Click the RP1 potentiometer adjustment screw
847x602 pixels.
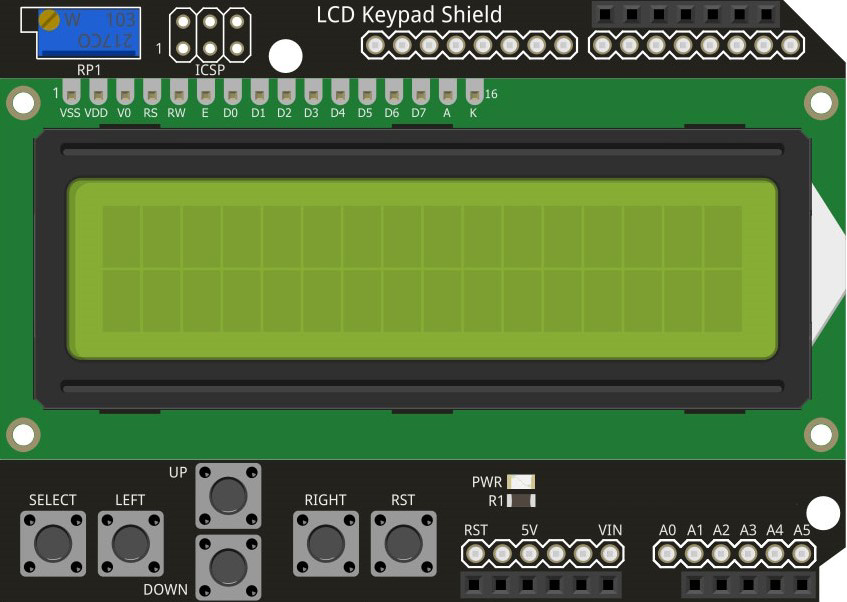click(48, 20)
